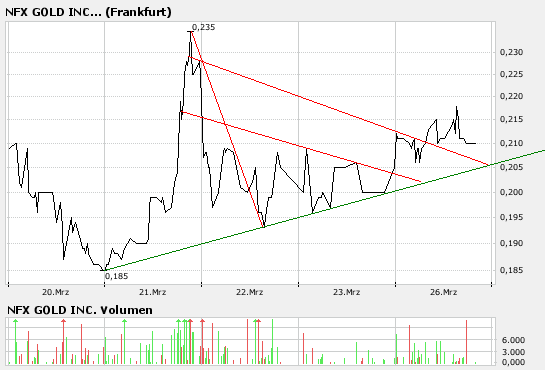Click the 0,190 price axis value
The image size is (545, 384).
point(511,243)
